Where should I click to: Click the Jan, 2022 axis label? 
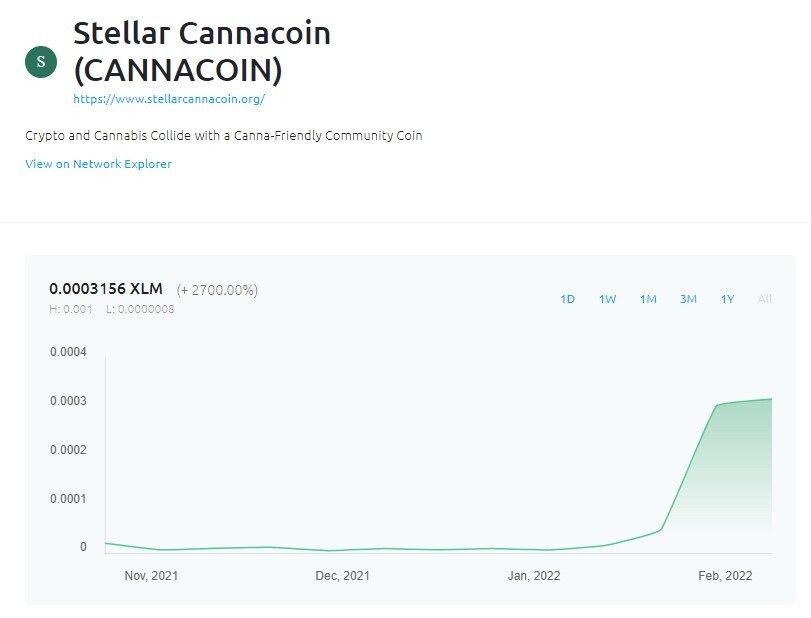534,576
